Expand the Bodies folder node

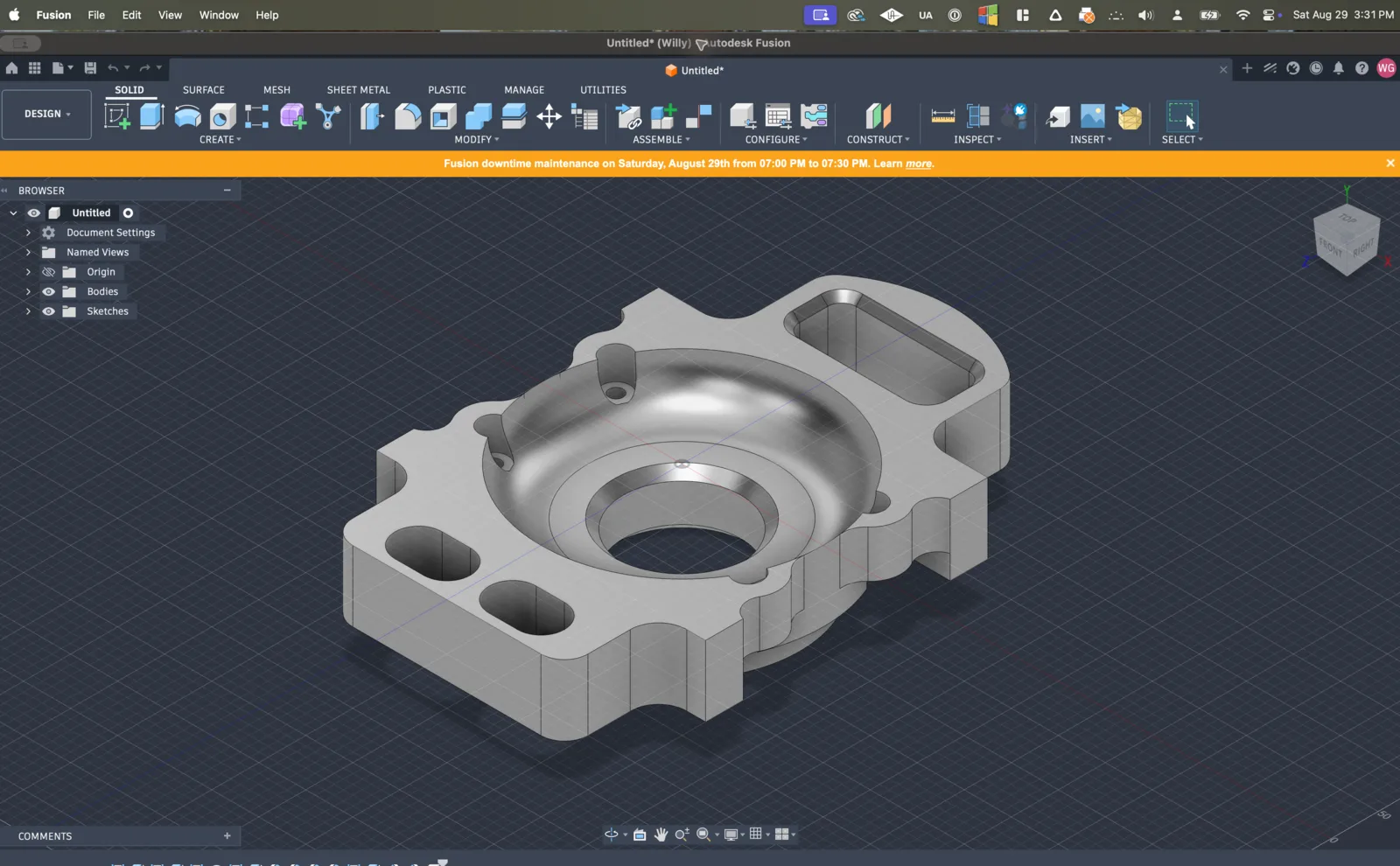[x=28, y=291]
